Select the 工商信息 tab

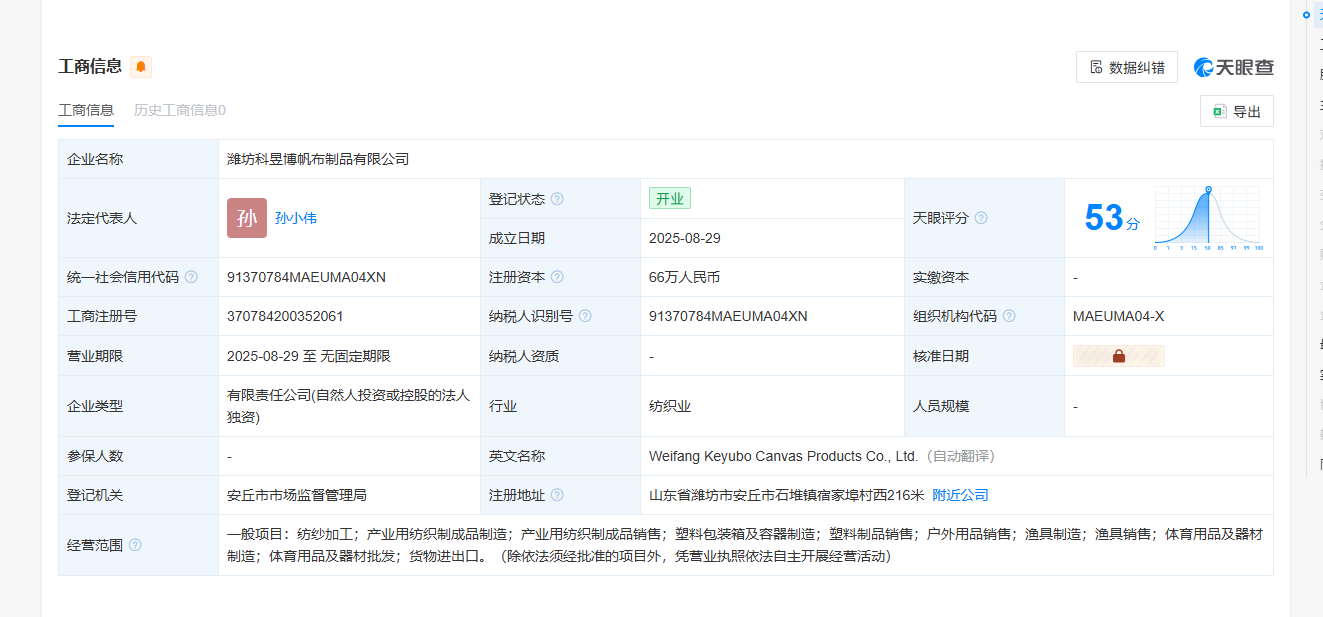pyautogui.click(x=86, y=110)
